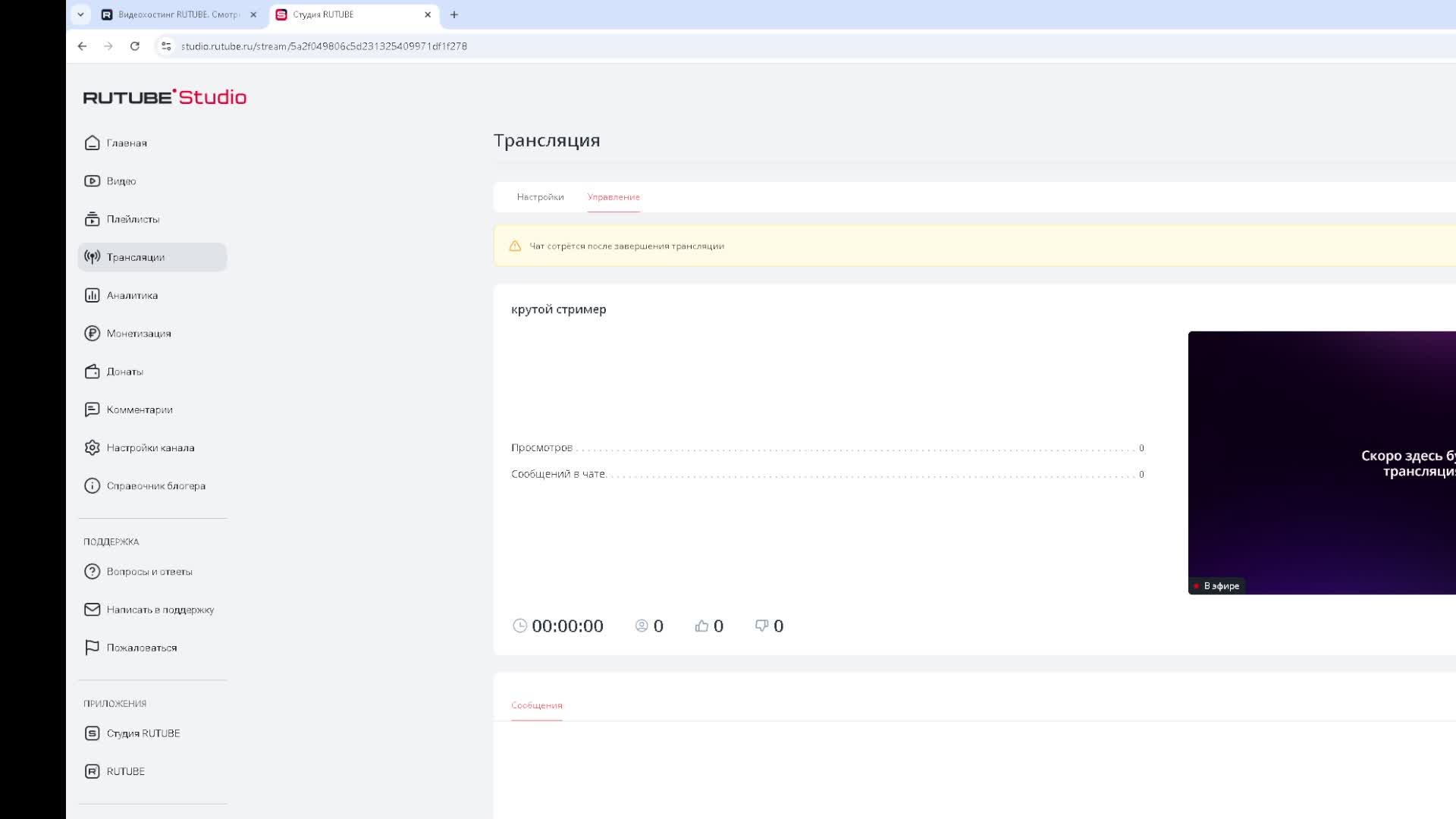
Task: Click the address bar URL field
Action: pyautogui.click(x=804, y=46)
